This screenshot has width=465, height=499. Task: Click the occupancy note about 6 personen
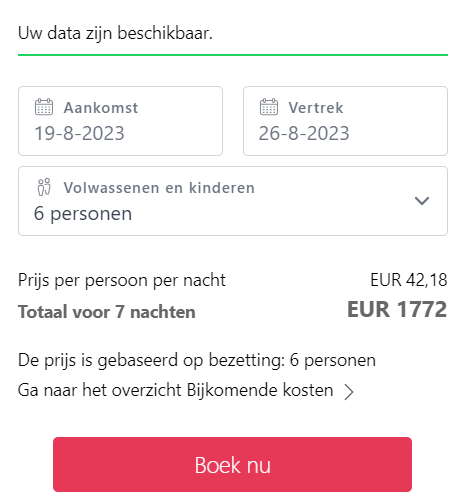[x=197, y=360]
